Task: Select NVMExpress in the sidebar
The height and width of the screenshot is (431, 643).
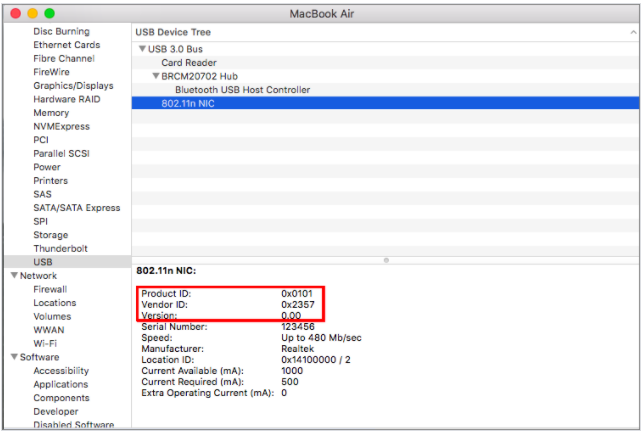Action: tap(61, 127)
